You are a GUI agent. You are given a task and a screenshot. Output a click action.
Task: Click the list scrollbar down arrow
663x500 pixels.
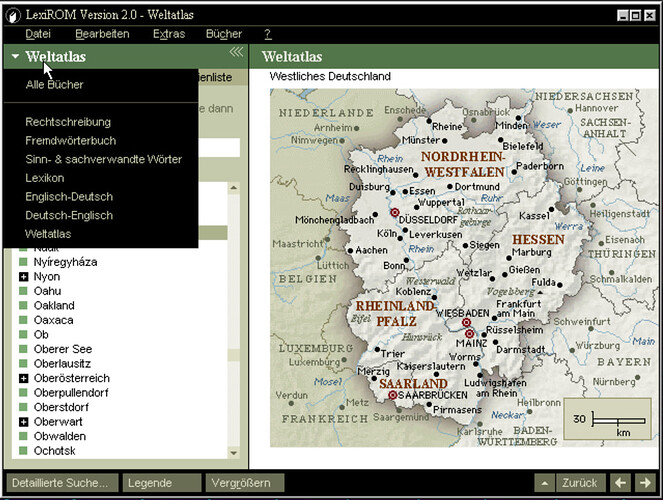[x=233, y=453]
